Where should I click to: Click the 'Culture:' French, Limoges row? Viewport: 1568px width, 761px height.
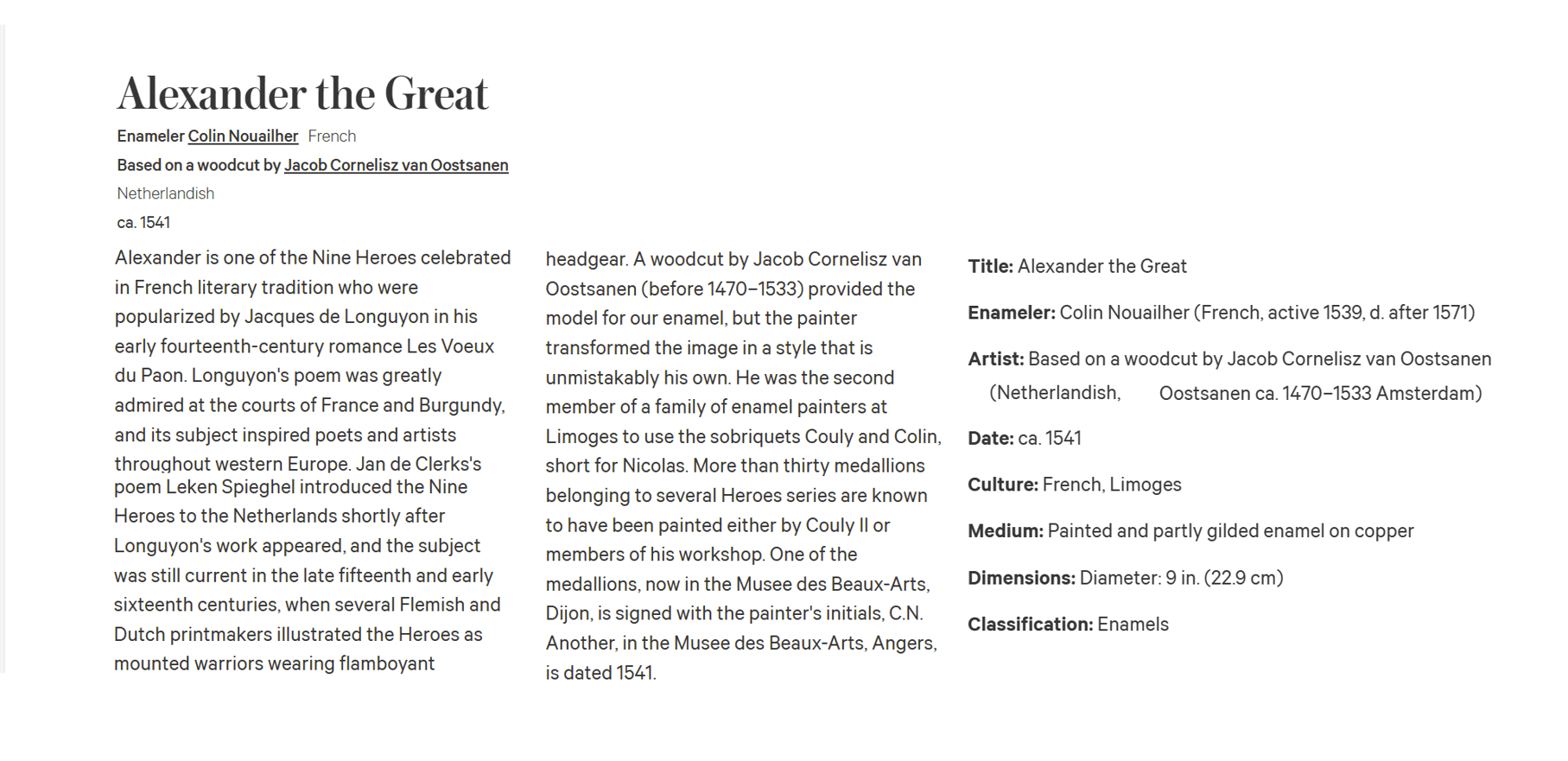click(1074, 485)
